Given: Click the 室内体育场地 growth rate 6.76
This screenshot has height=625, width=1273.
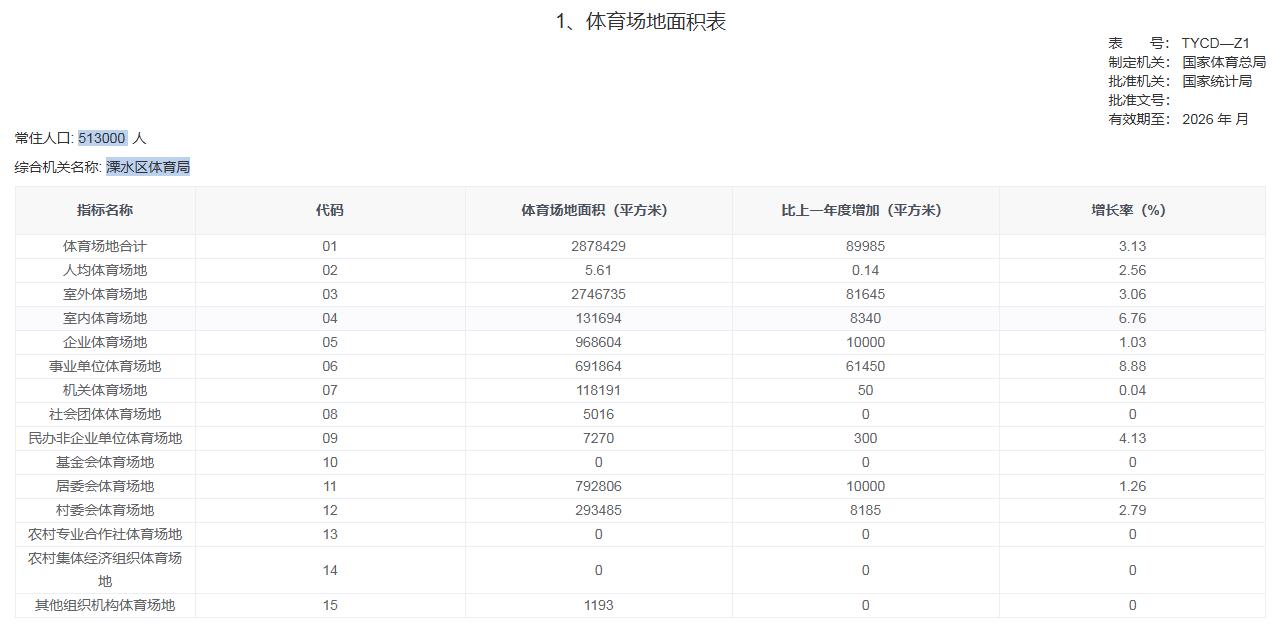Looking at the screenshot, I should tap(1132, 318).
